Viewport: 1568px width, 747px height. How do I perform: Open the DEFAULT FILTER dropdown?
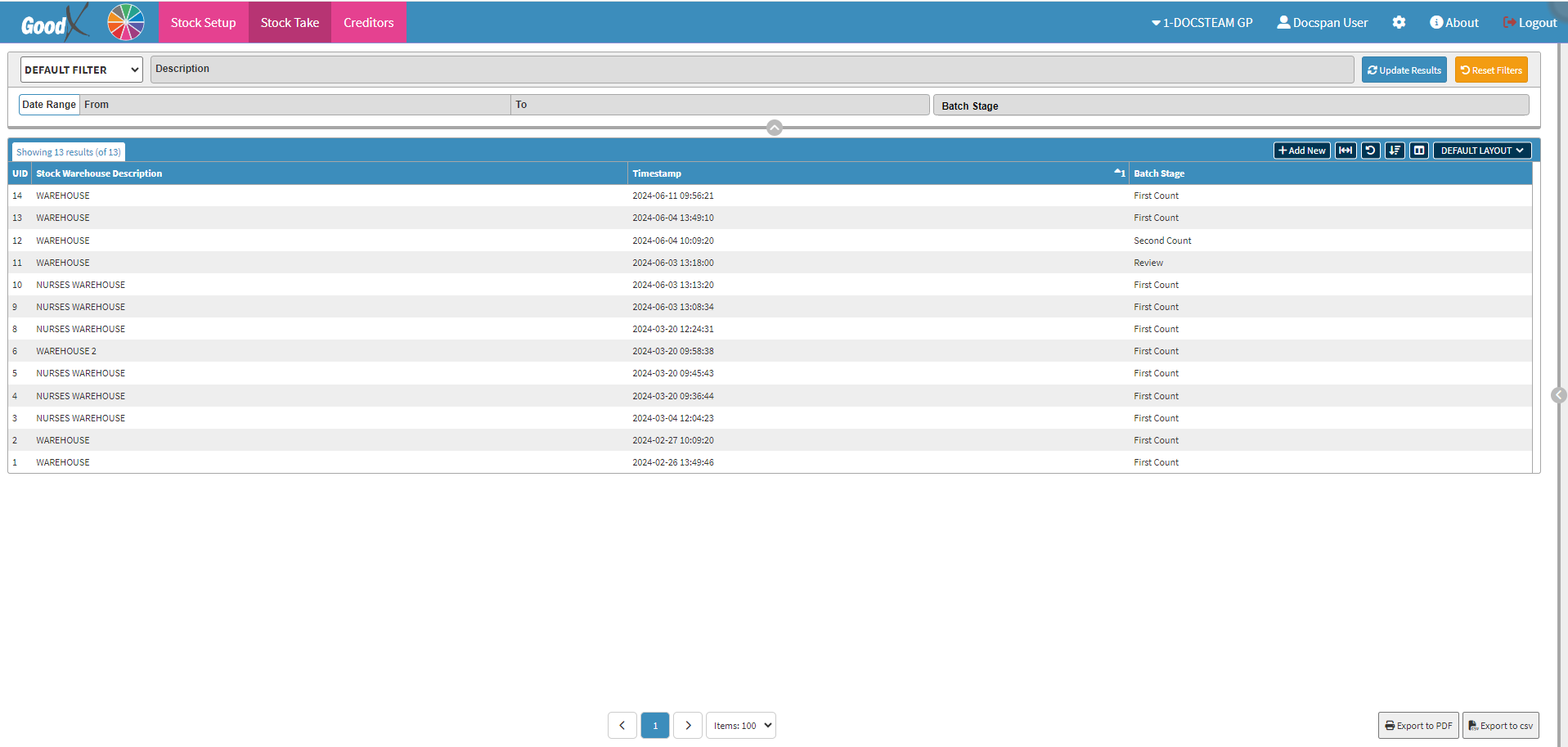click(81, 70)
